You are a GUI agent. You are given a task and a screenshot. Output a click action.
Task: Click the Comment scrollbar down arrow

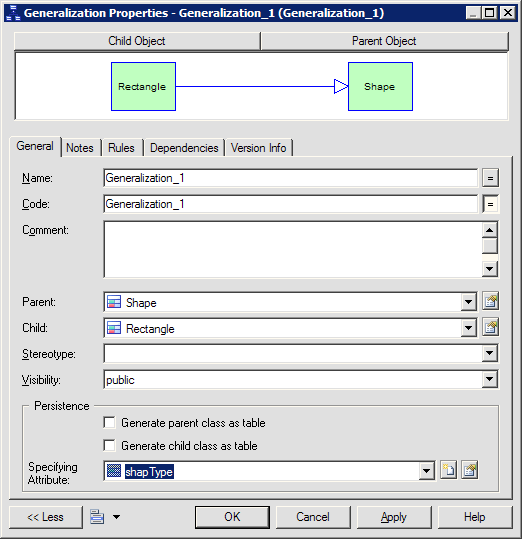(490, 269)
